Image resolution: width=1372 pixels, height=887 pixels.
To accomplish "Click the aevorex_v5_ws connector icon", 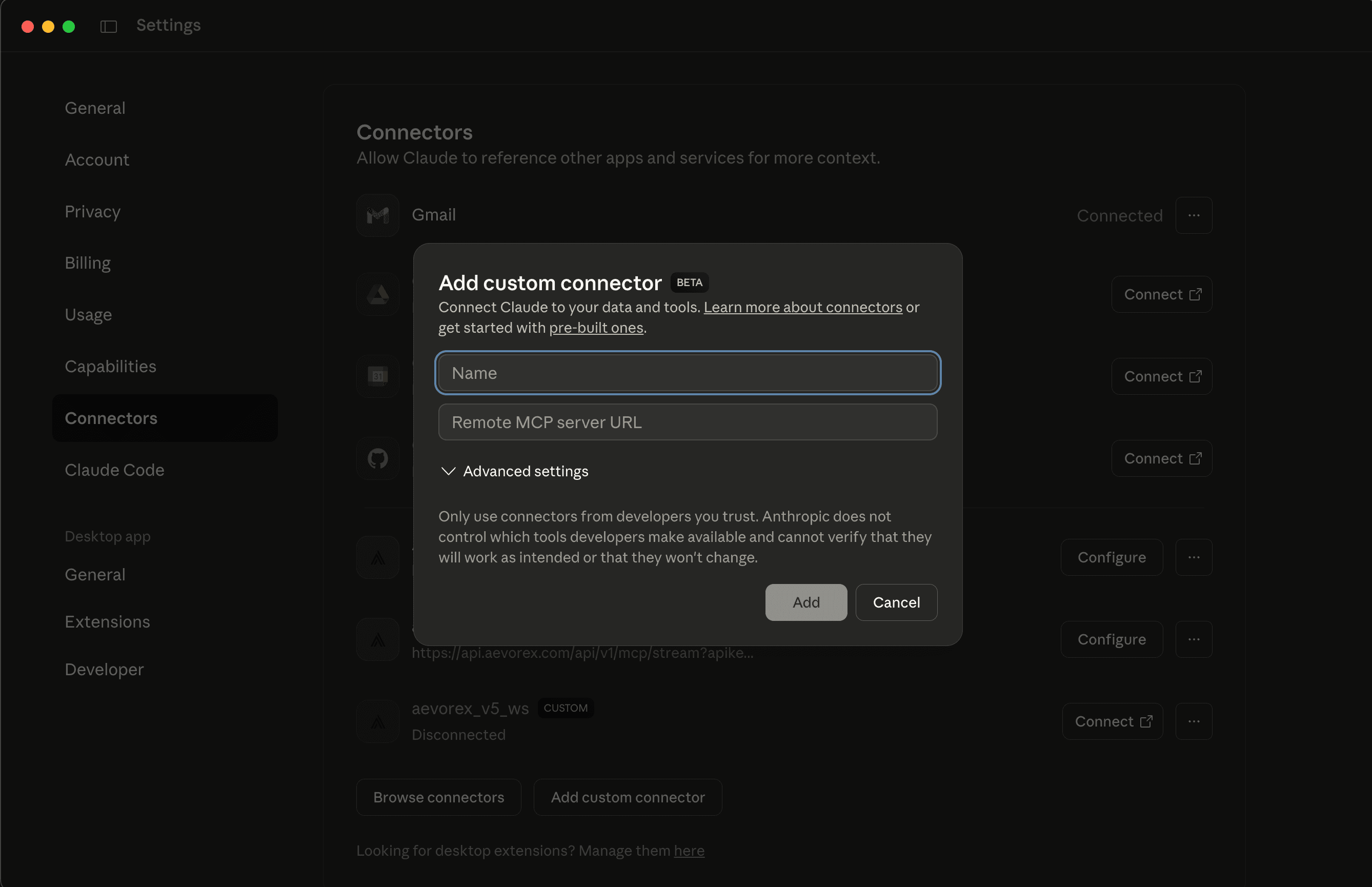I will 377,720.
